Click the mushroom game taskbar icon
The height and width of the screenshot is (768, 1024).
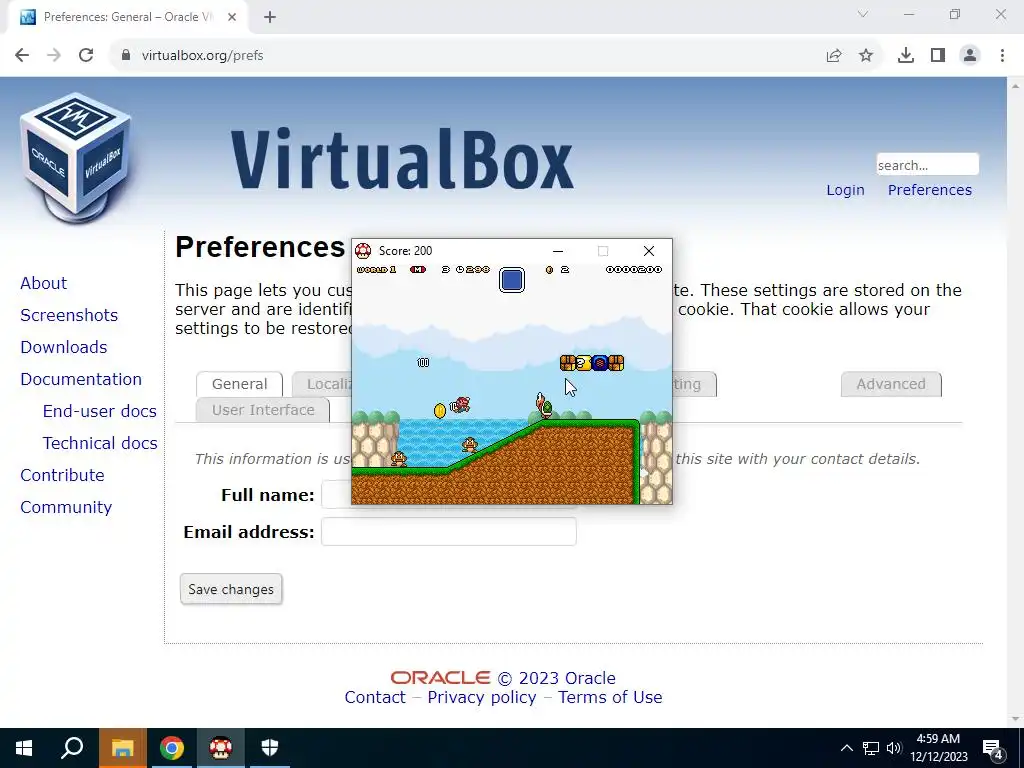tap(221, 748)
